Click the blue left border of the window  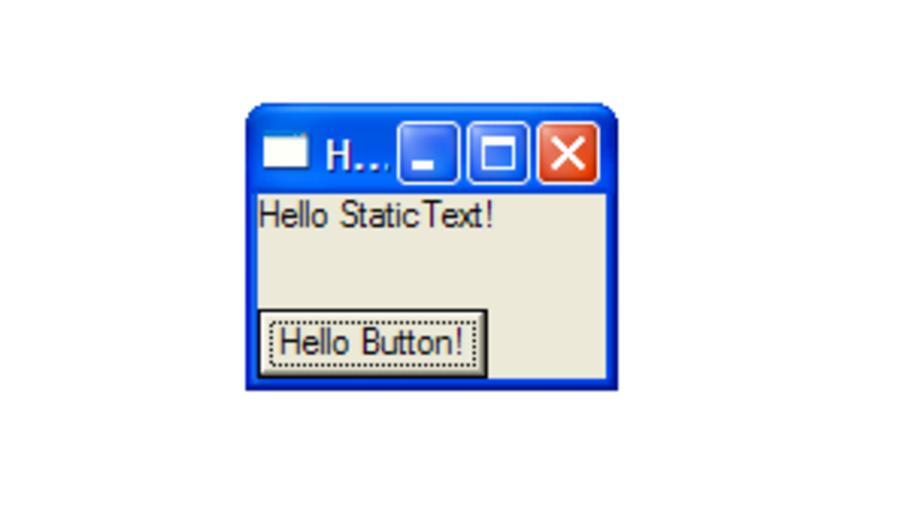click(x=251, y=286)
